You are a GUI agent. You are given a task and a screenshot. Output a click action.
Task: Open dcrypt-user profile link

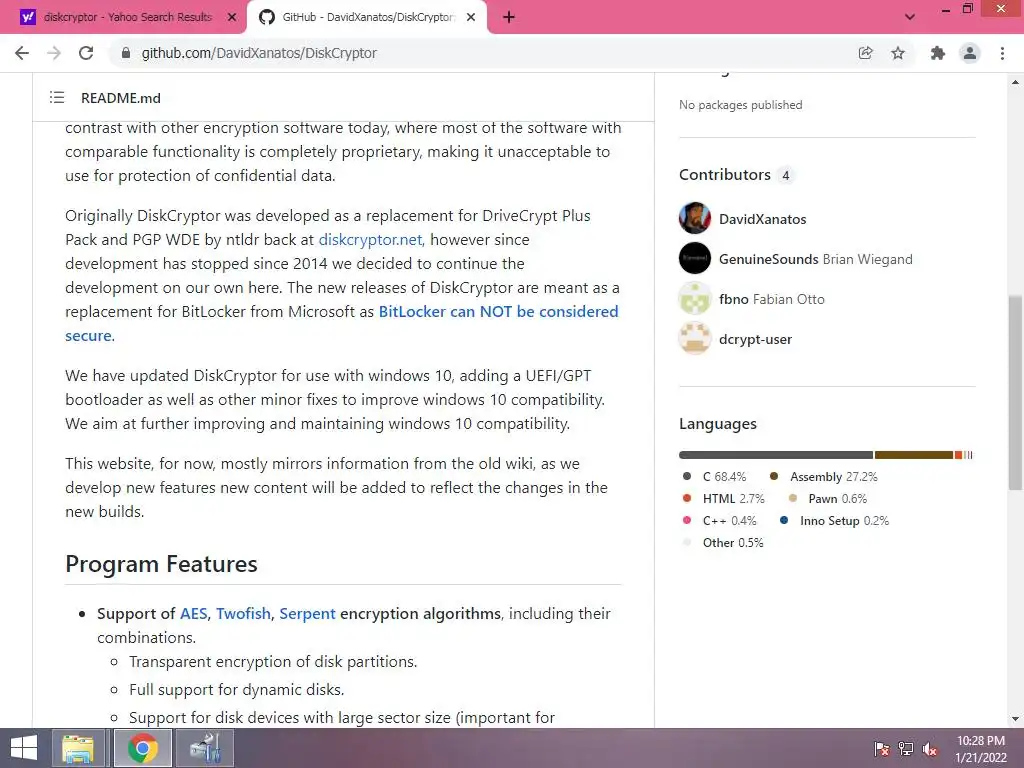point(755,340)
